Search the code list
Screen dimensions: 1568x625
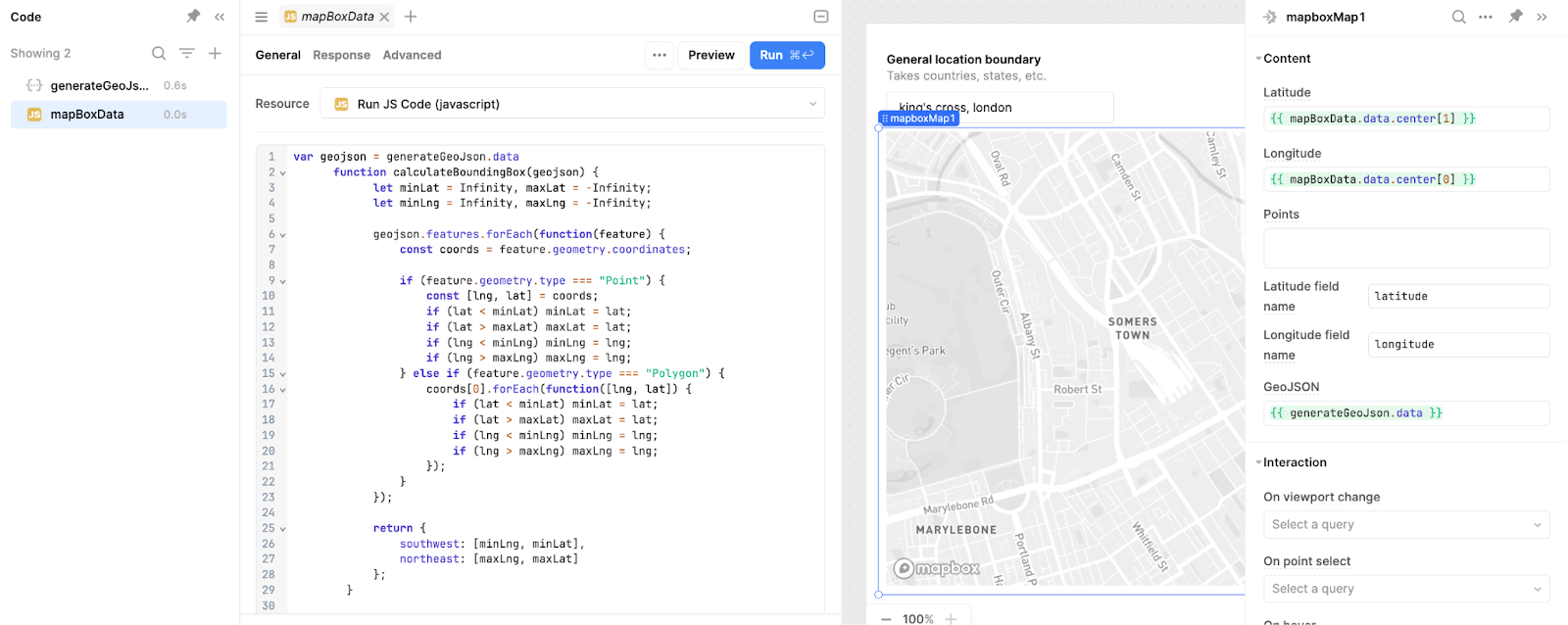[159, 53]
